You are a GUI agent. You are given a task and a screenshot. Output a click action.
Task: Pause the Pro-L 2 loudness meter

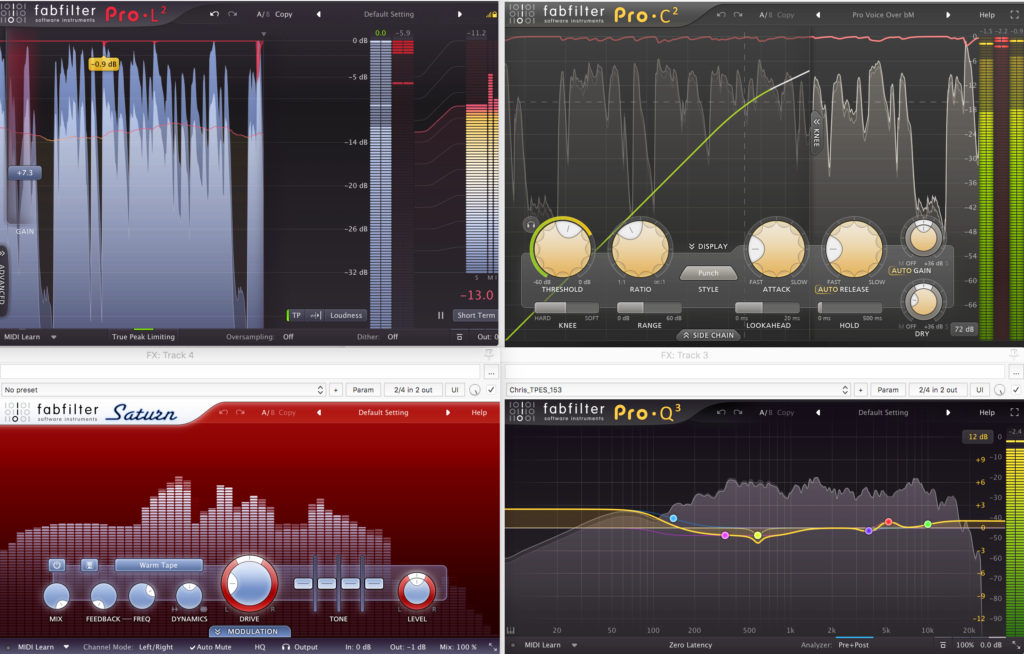441,315
